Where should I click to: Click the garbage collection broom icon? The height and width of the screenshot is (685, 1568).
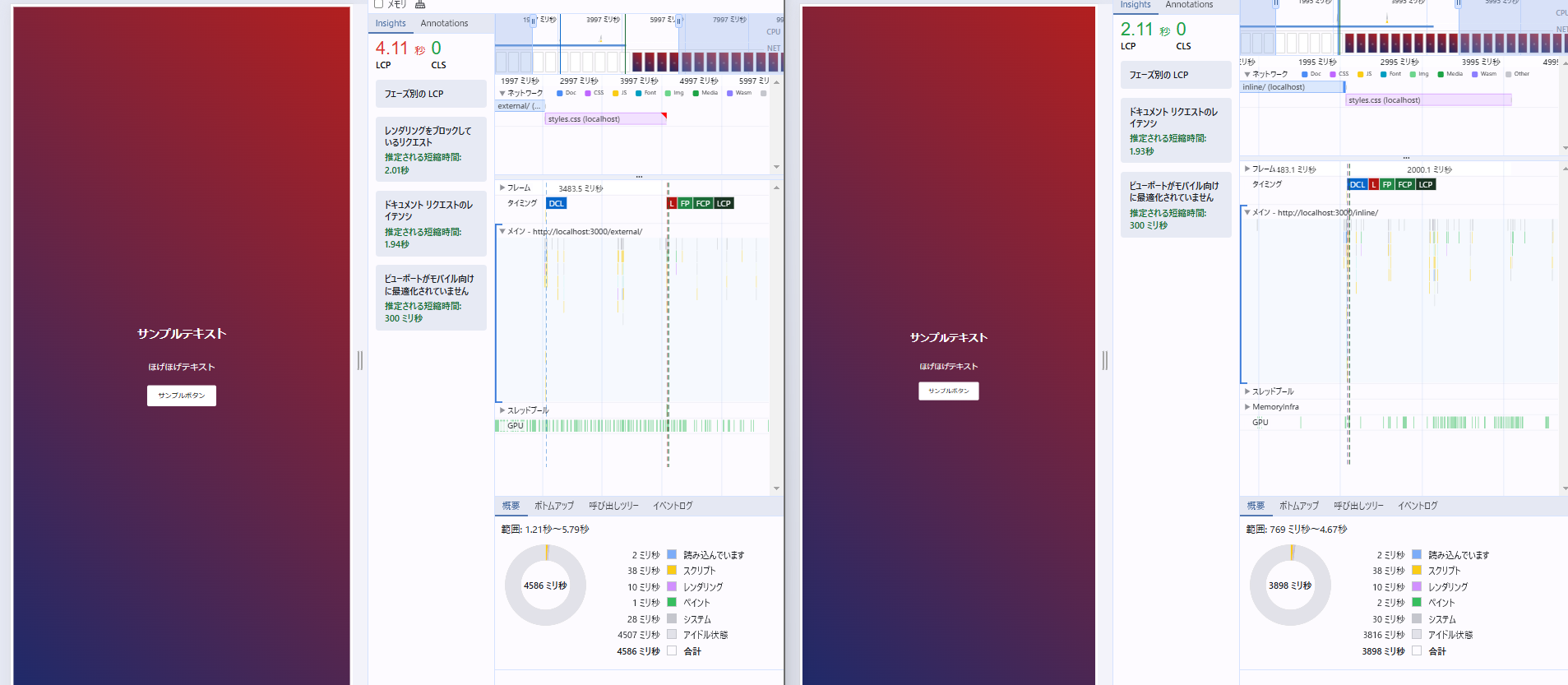point(420,4)
